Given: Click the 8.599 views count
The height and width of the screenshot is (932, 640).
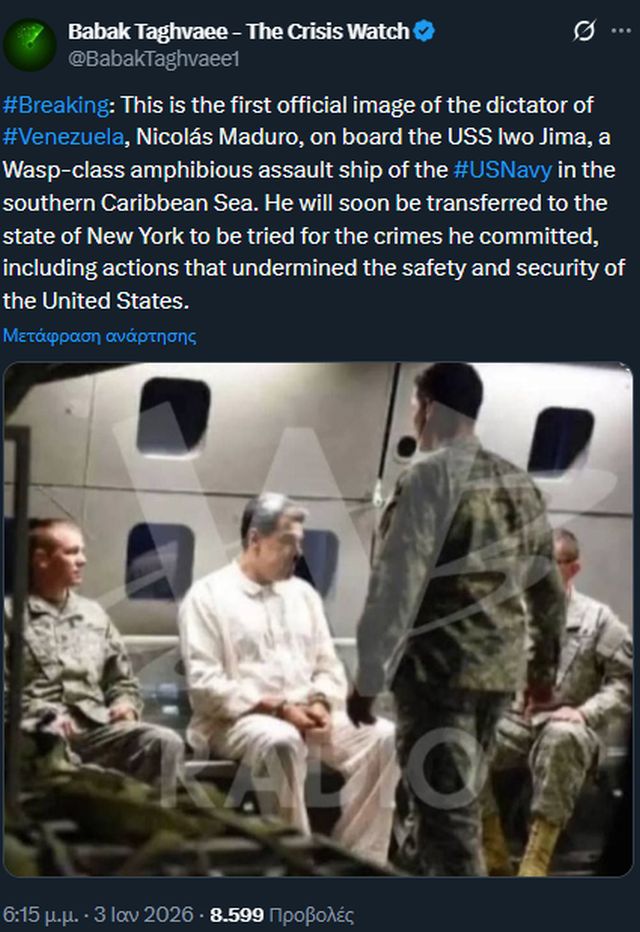Looking at the screenshot, I should point(237,914).
